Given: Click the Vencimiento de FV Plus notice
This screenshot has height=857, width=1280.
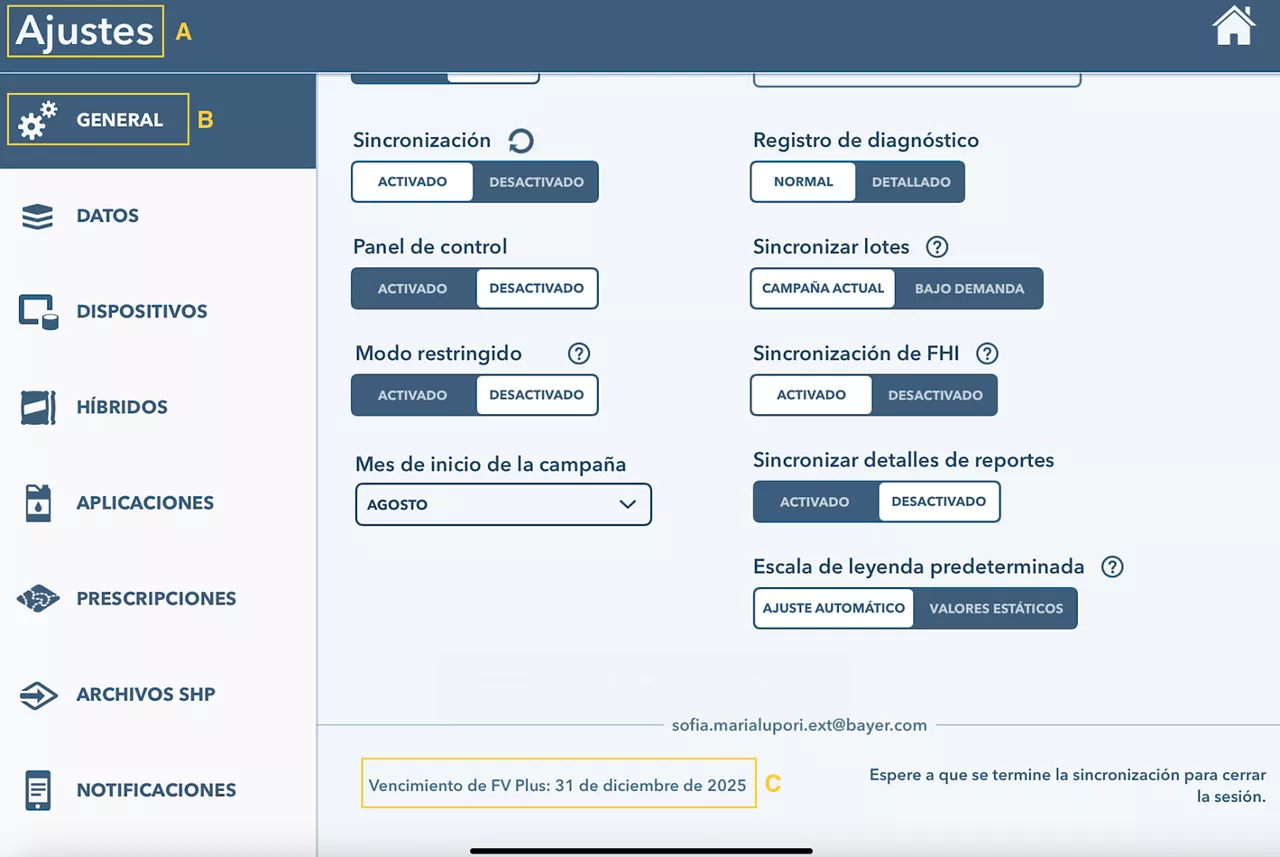Looking at the screenshot, I should [x=558, y=784].
